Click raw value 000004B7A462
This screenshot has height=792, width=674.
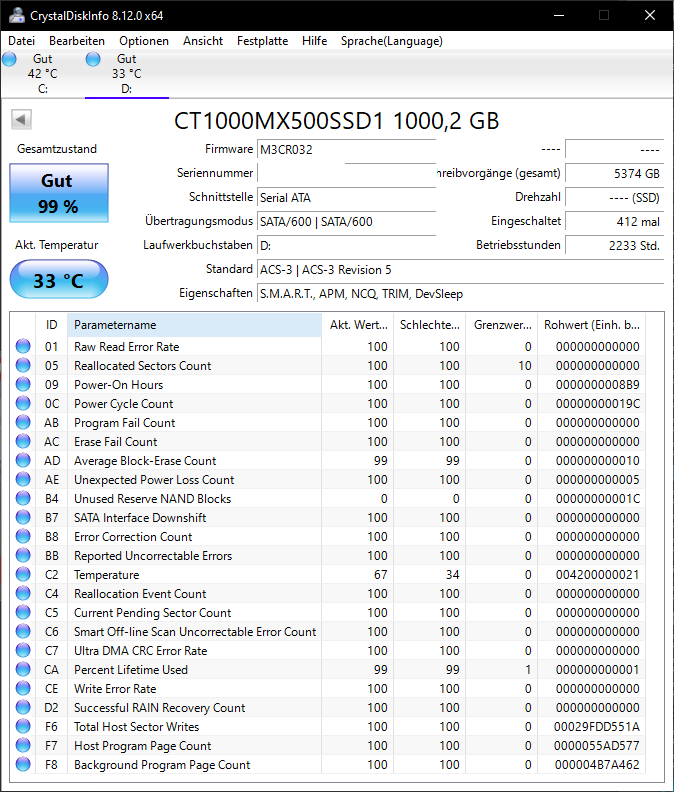[x=597, y=764]
